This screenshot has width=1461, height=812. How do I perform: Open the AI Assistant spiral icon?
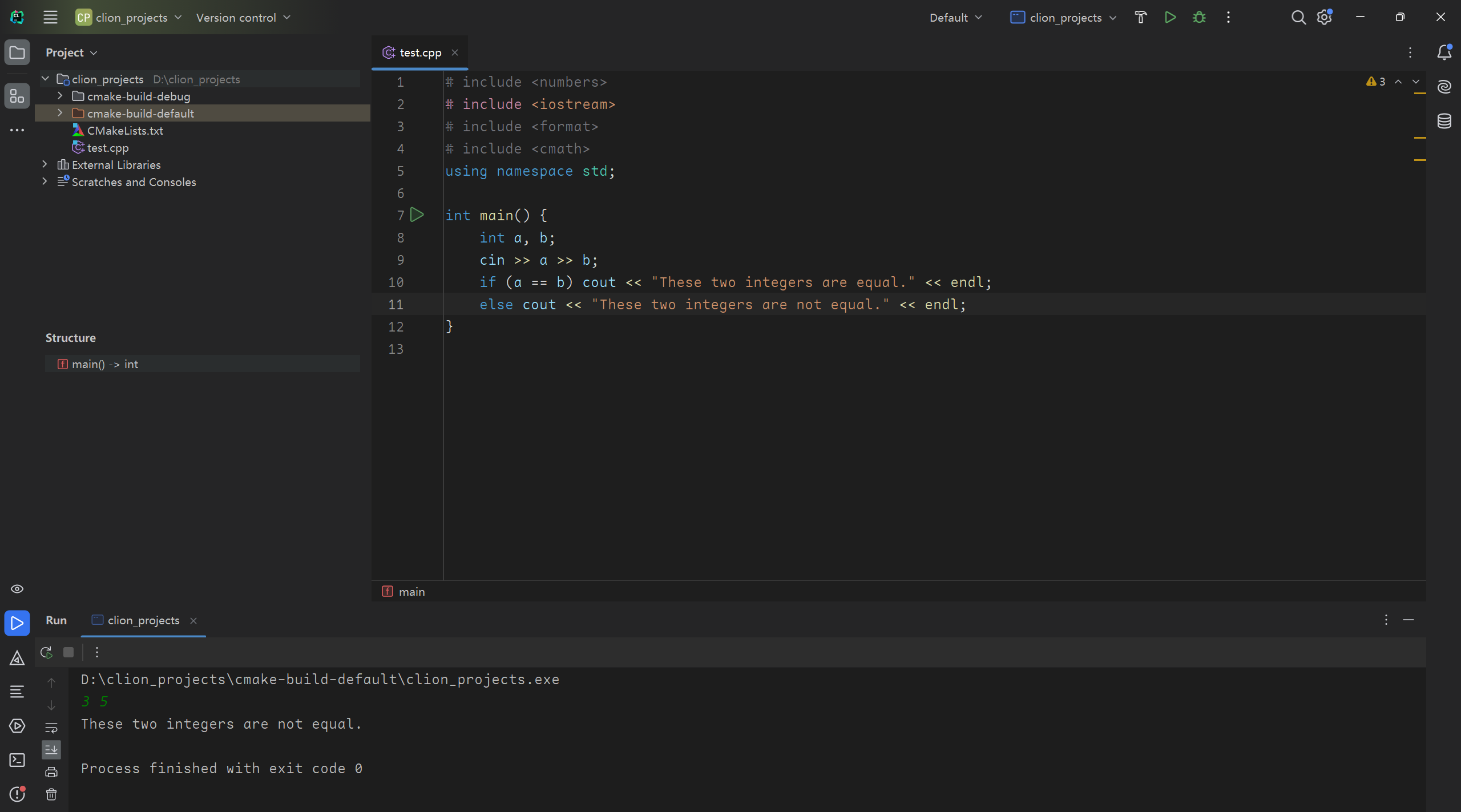(1444, 87)
